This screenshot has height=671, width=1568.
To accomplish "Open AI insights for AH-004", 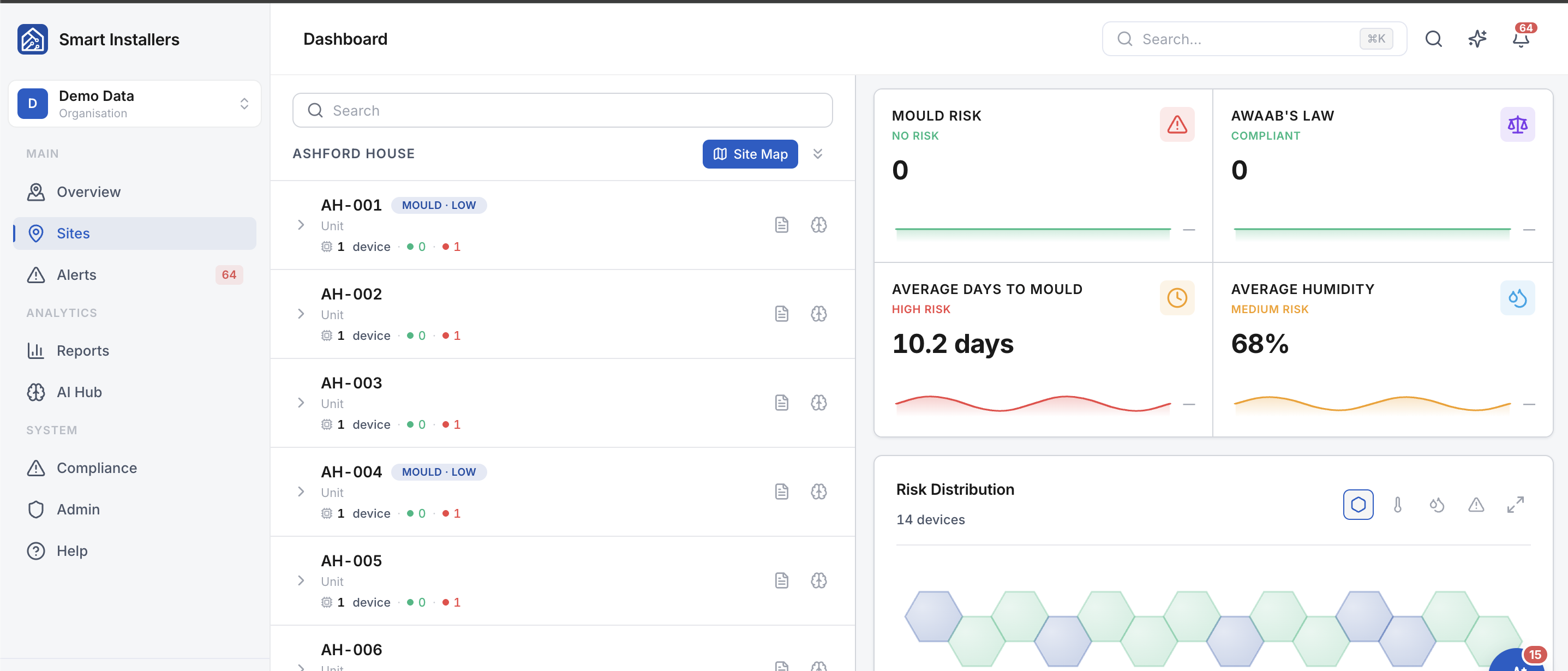I will pos(819,492).
